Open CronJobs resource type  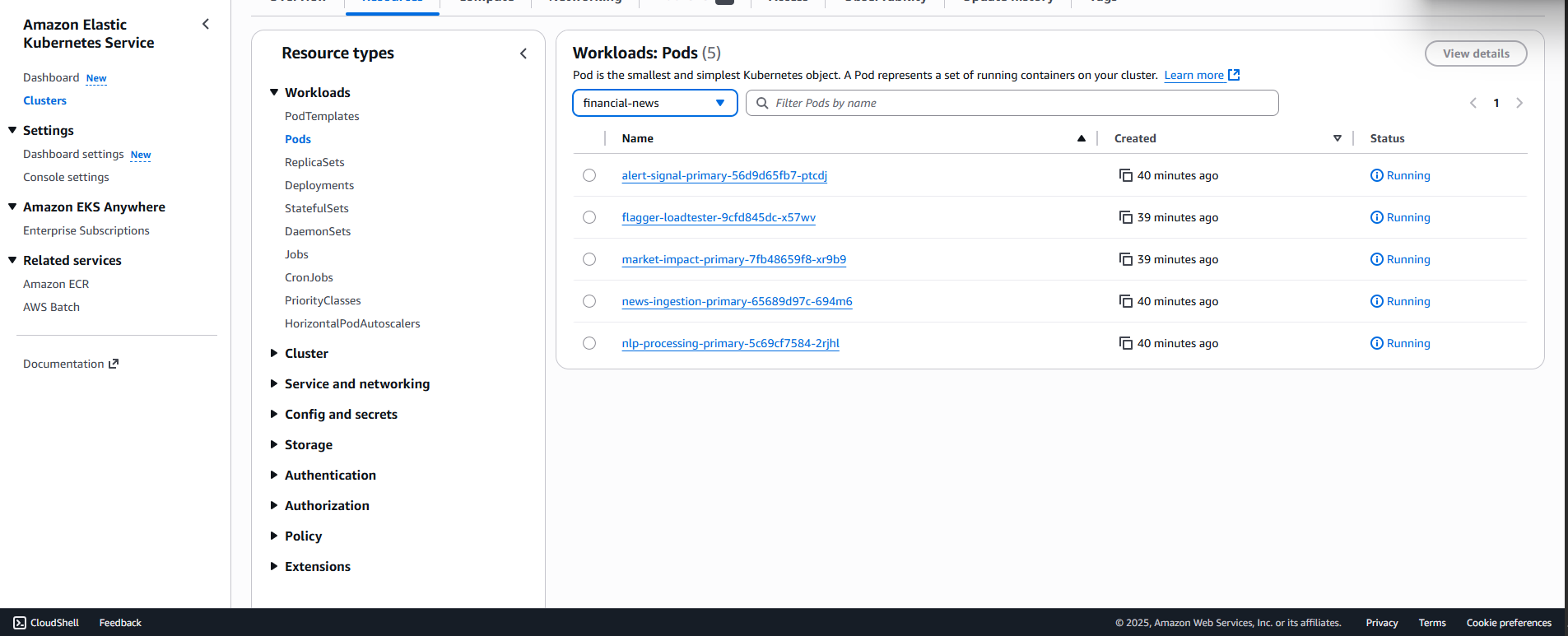click(309, 277)
